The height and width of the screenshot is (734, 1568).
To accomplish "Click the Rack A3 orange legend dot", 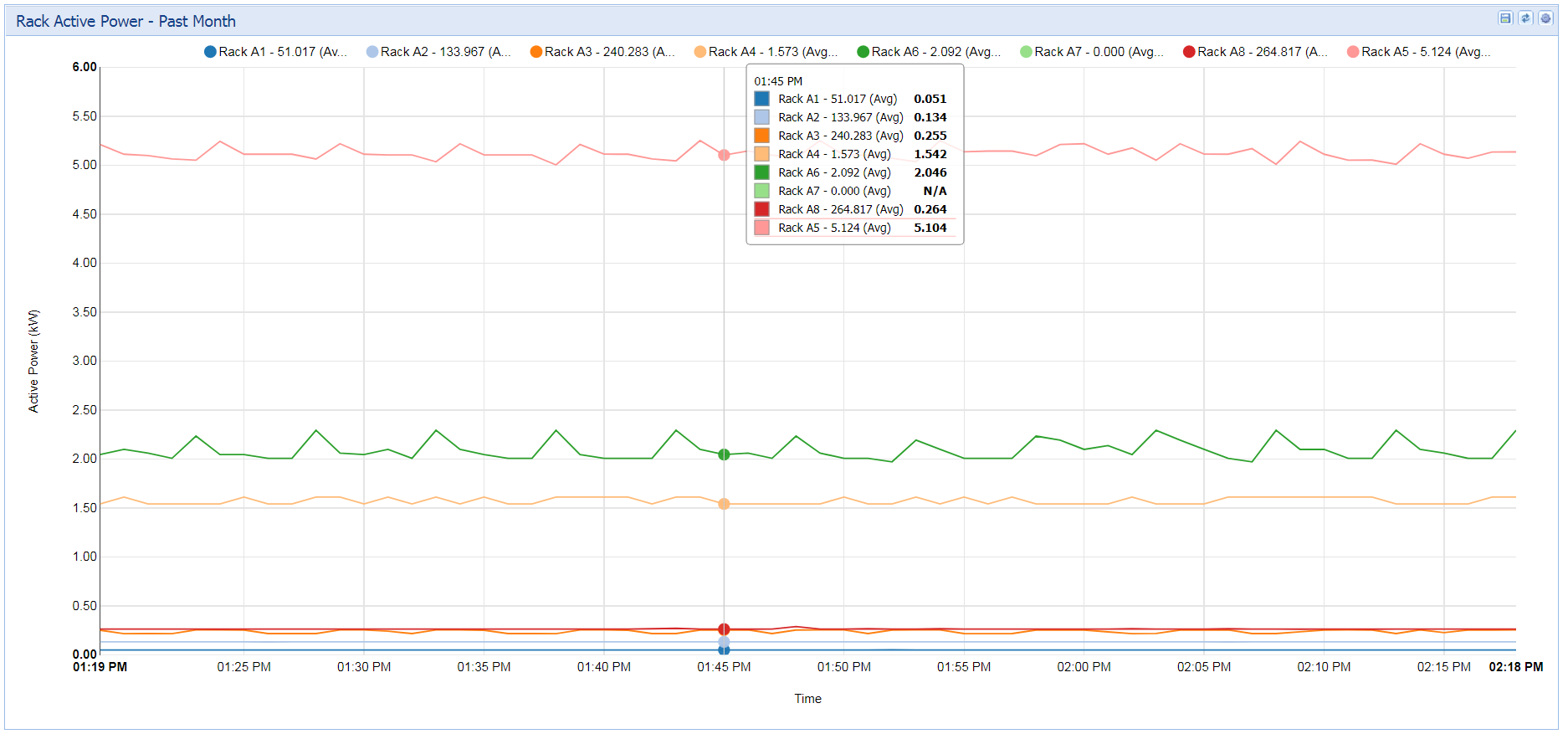I will [536, 52].
